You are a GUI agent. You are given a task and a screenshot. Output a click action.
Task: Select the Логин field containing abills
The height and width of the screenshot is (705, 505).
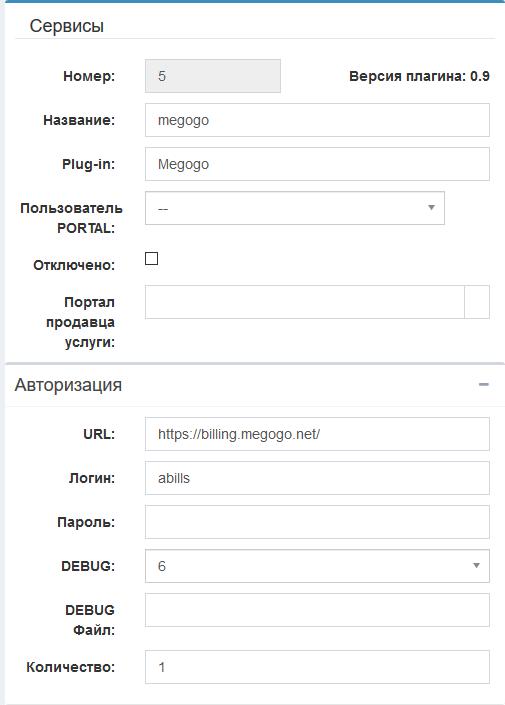pyautogui.click(x=317, y=478)
